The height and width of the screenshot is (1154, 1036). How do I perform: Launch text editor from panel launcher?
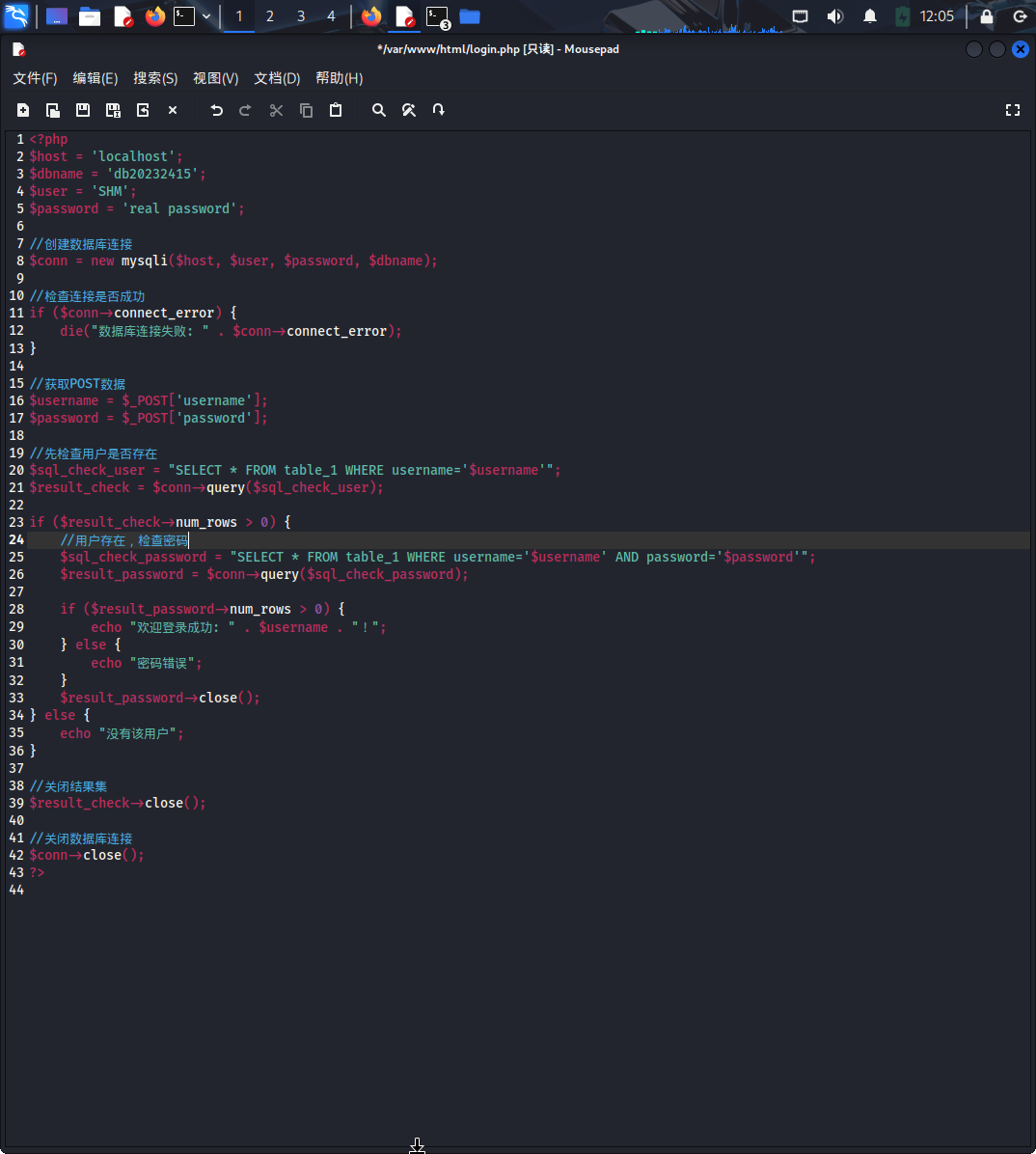pos(123,16)
